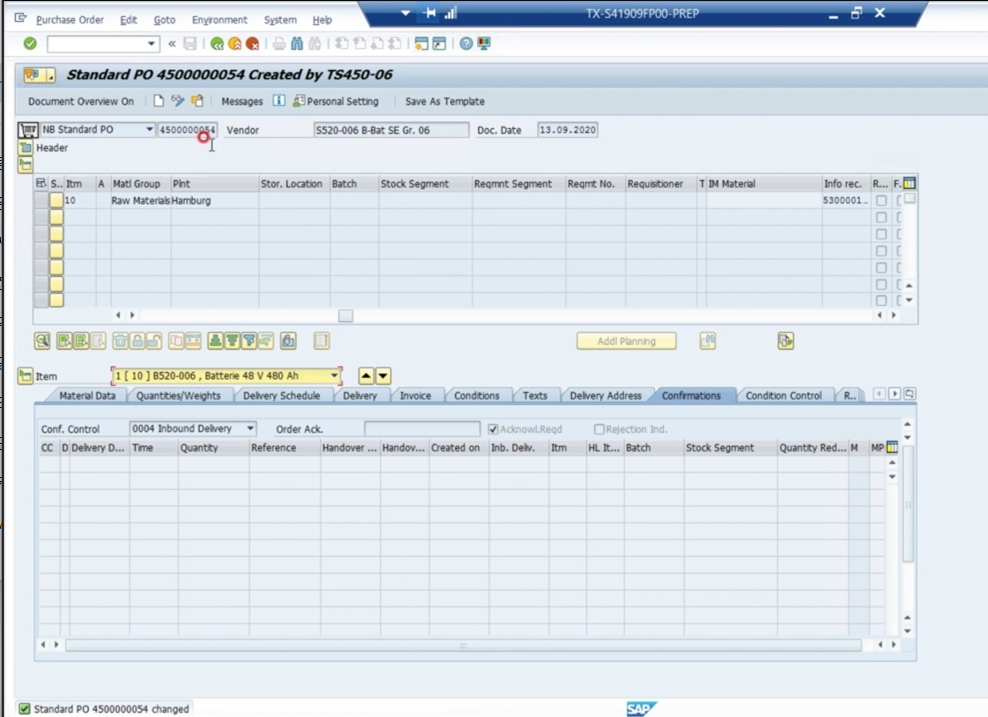Click the red Cancel icon

(252, 43)
